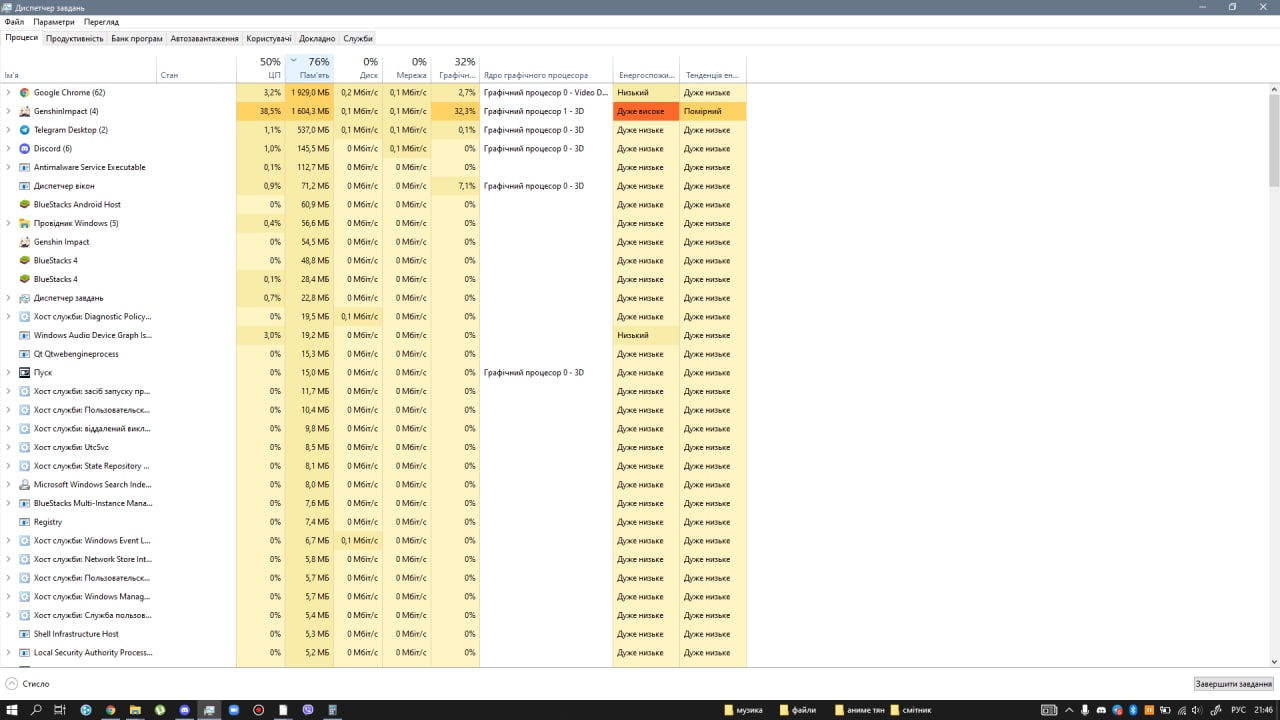
Task: Sort by the Ім'я column header
Action: 78,68
